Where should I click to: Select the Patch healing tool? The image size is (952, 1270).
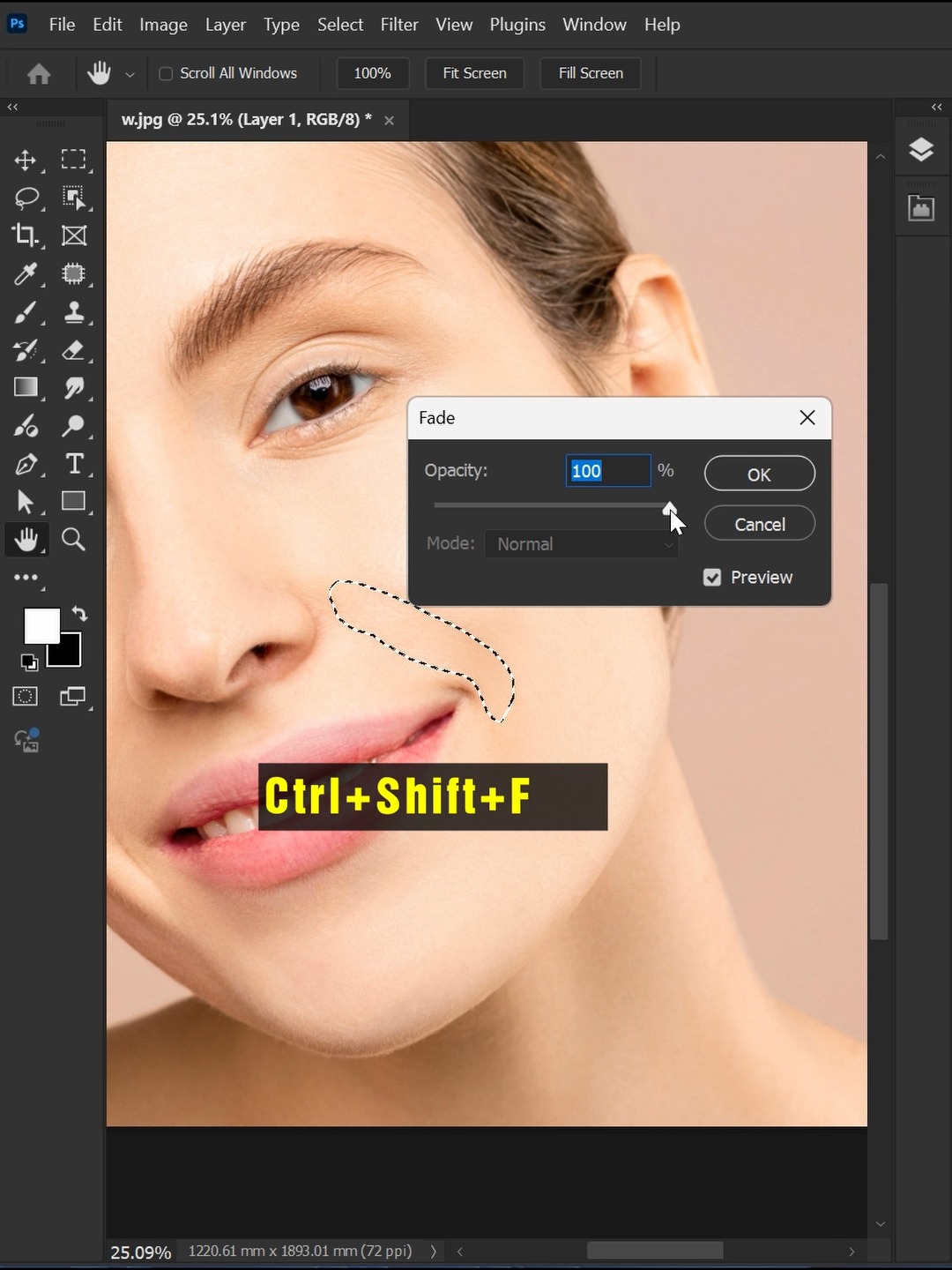tap(73, 273)
